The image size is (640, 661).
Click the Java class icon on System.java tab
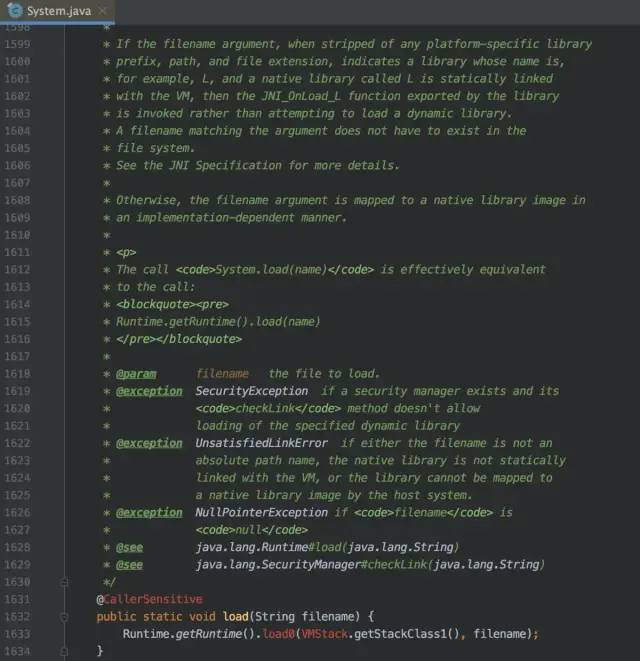[x=16, y=11]
